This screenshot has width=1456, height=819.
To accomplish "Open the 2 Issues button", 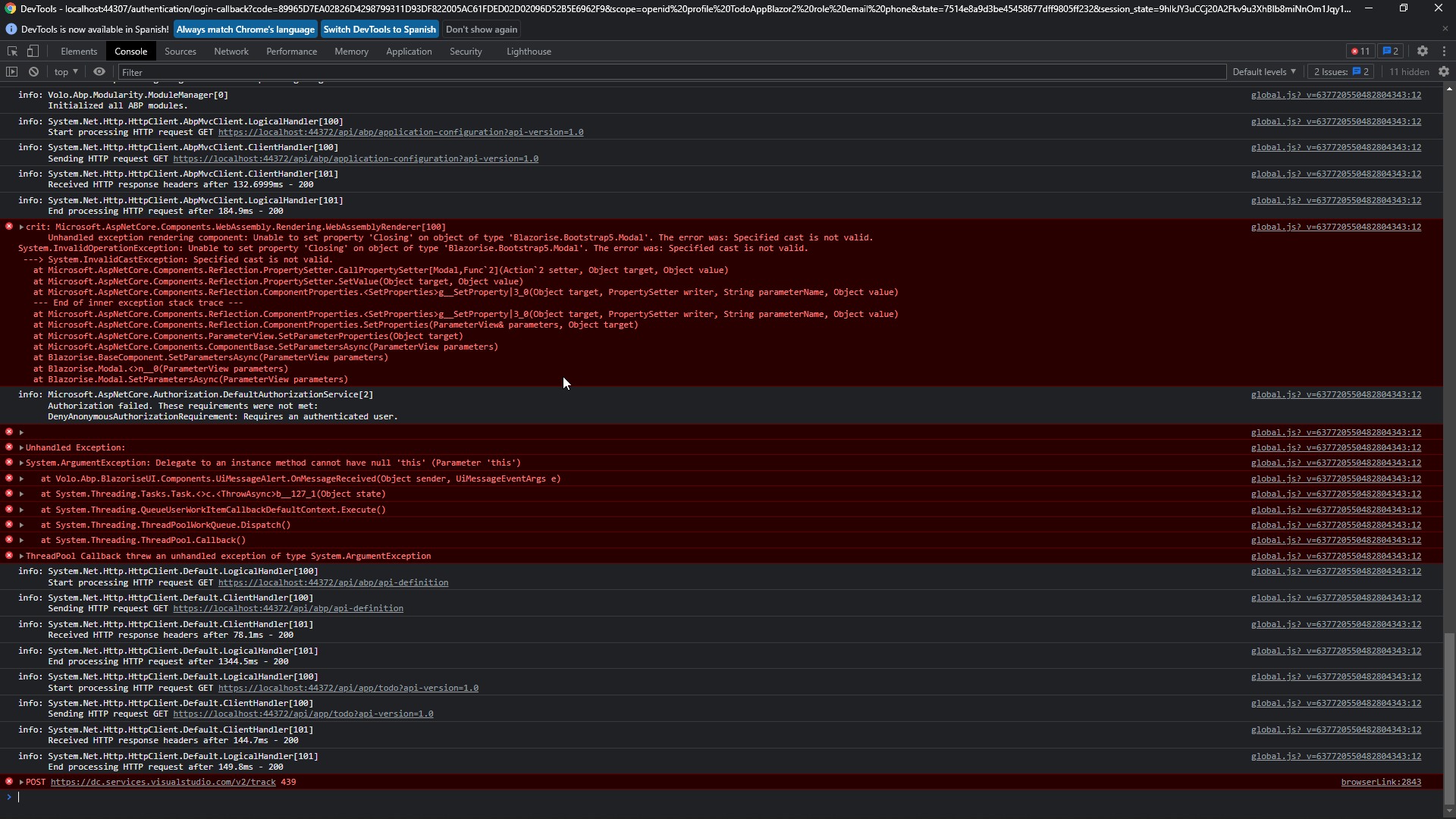I will tap(1341, 72).
